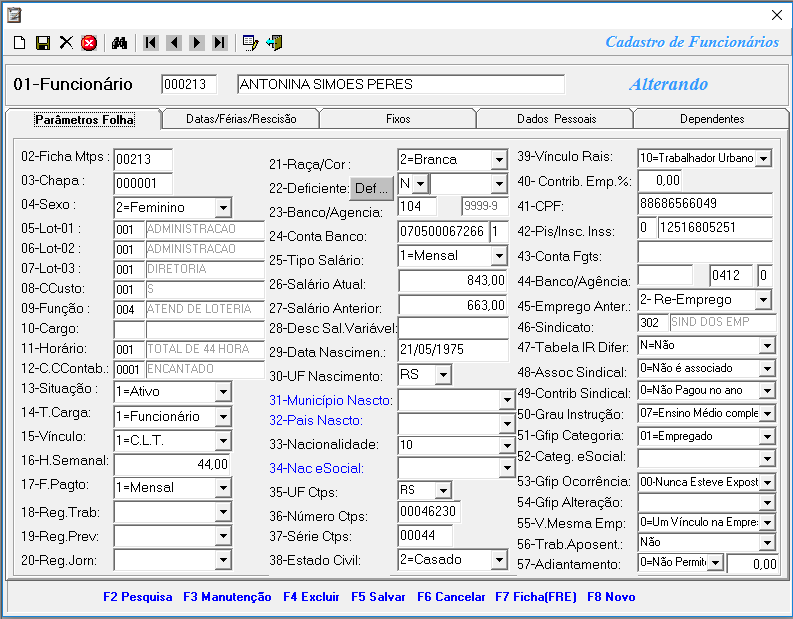Screen dimensions: 793x619
Task: Click the F5 Salvar link
Action: click(x=378, y=597)
